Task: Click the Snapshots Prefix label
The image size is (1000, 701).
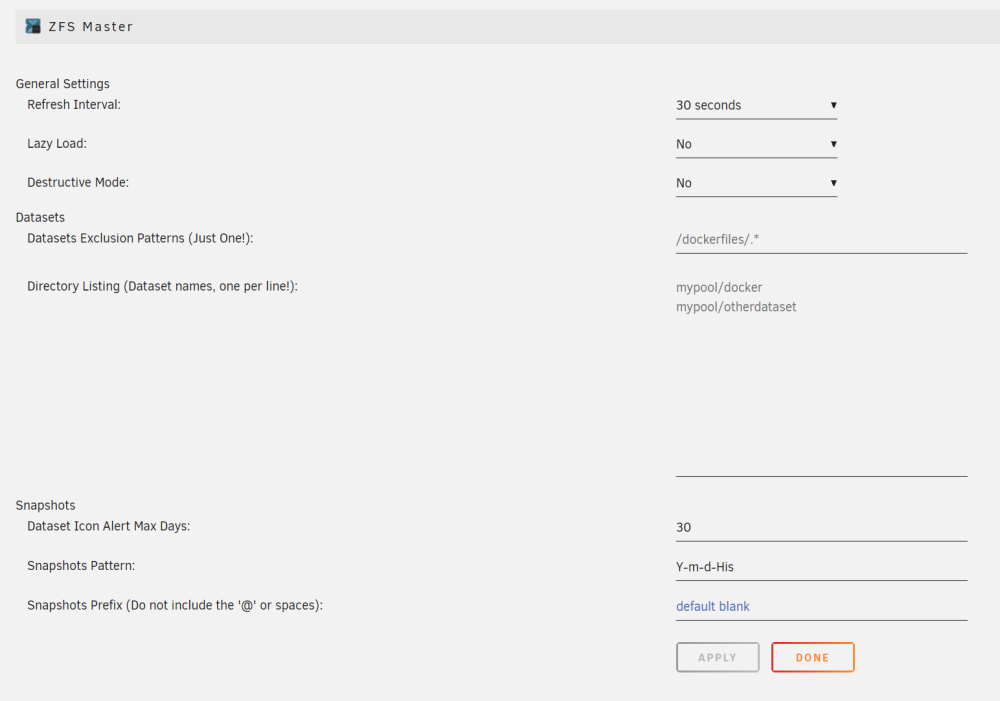Action: 175,605
